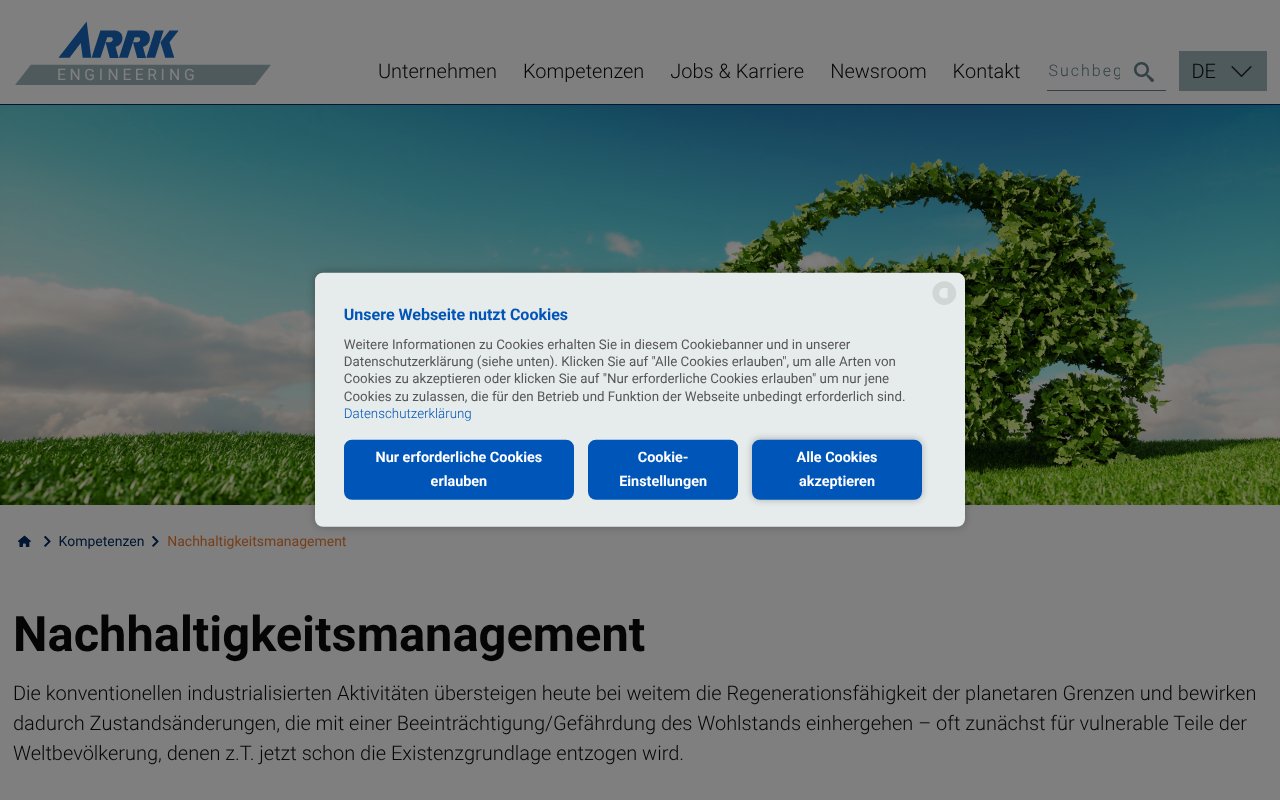Open the Datenschutzerklärung link
The height and width of the screenshot is (800, 1280).
[407, 413]
